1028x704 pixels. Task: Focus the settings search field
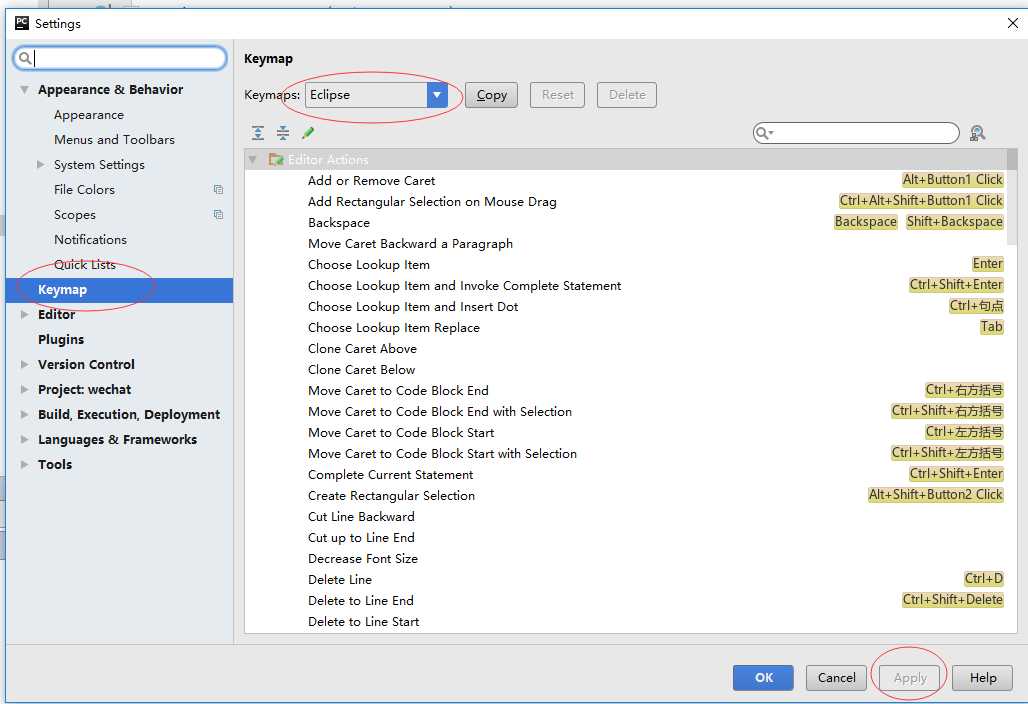(120, 58)
